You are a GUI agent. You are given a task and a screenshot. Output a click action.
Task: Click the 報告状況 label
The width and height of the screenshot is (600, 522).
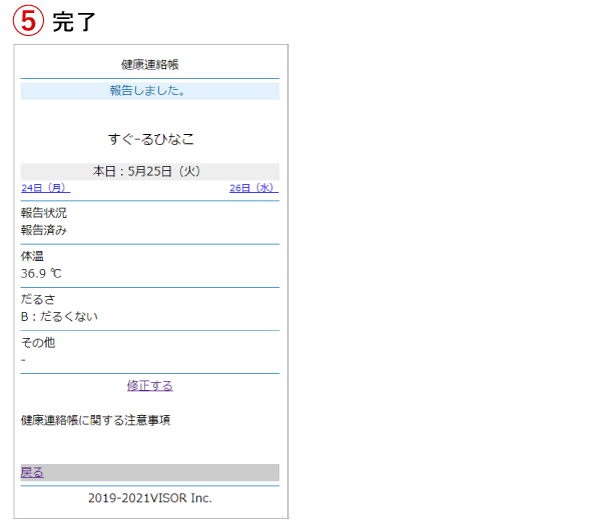pyautogui.click(x=44, y=213)
